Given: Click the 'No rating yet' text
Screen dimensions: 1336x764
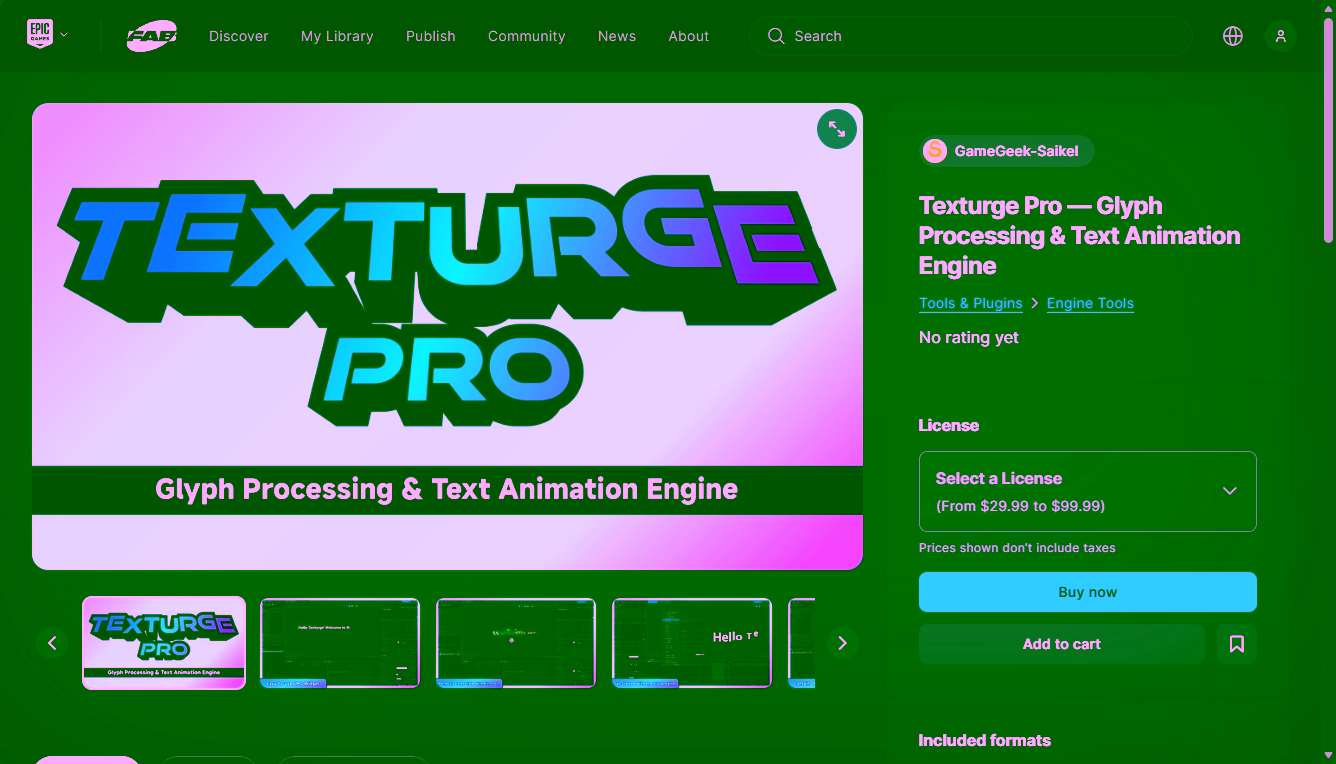Looking at the screenshot, I should [x=969, y=338].
